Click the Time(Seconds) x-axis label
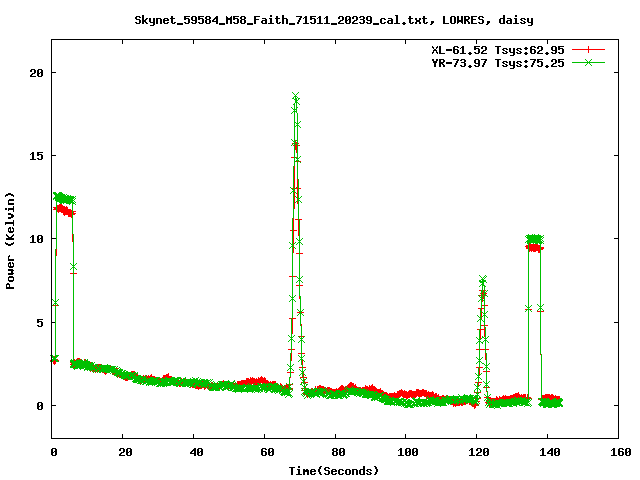640x480 pixels. point(334,471)
